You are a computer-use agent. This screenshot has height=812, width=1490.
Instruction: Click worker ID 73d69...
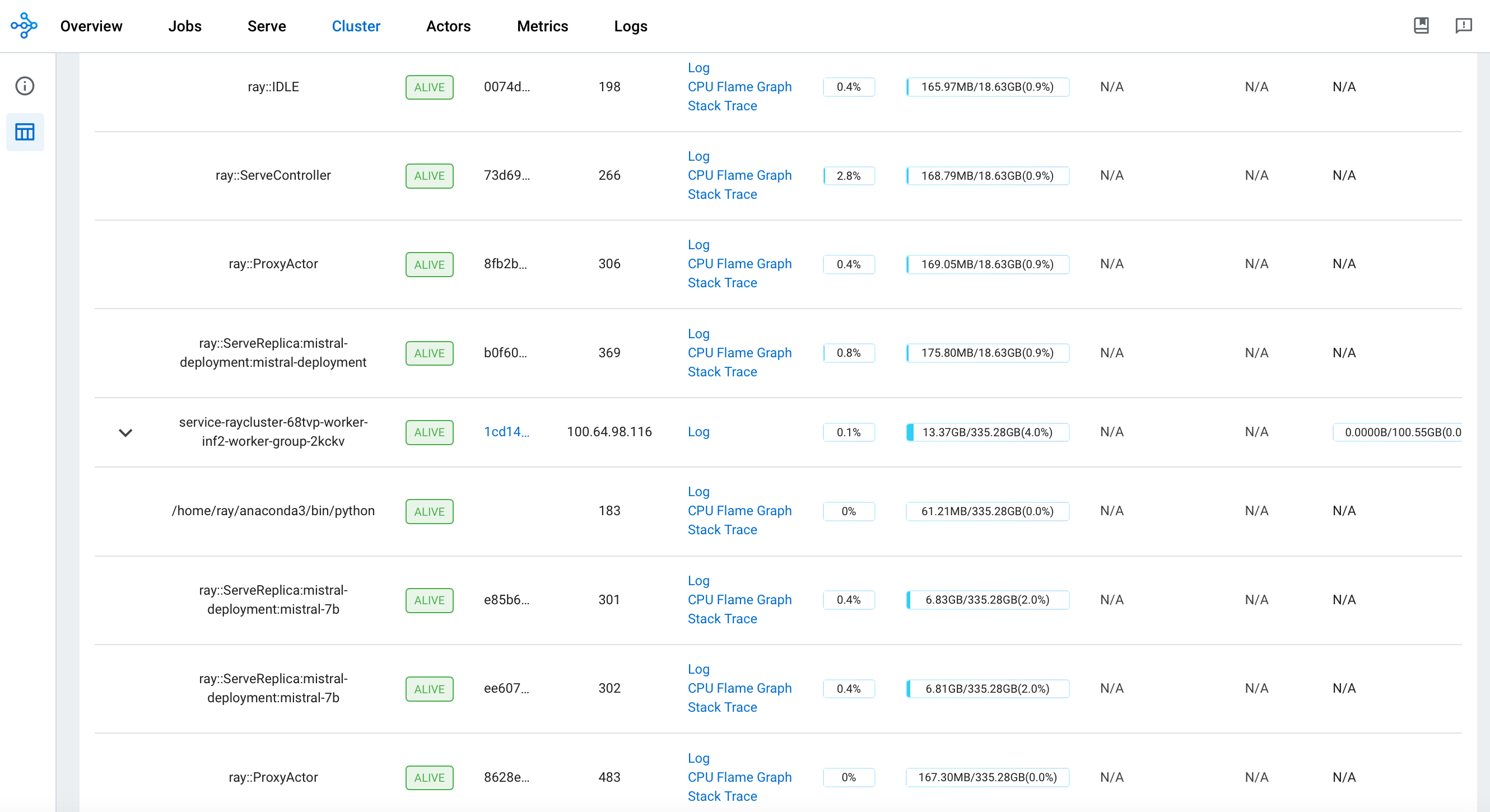507,175
